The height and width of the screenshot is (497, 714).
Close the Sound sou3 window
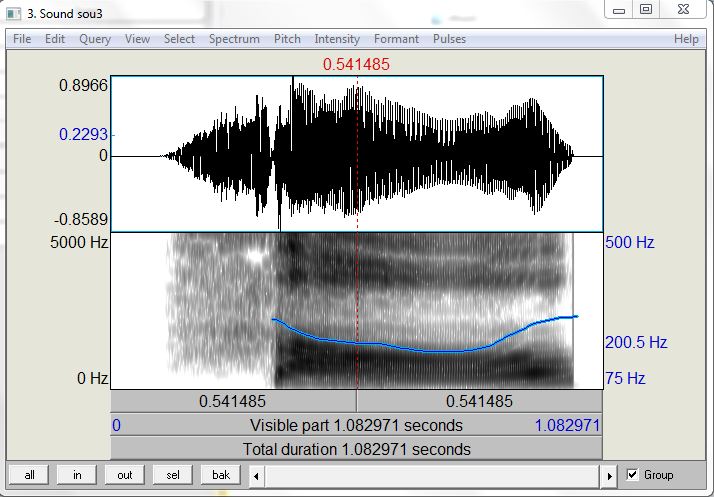pos(683,10)
